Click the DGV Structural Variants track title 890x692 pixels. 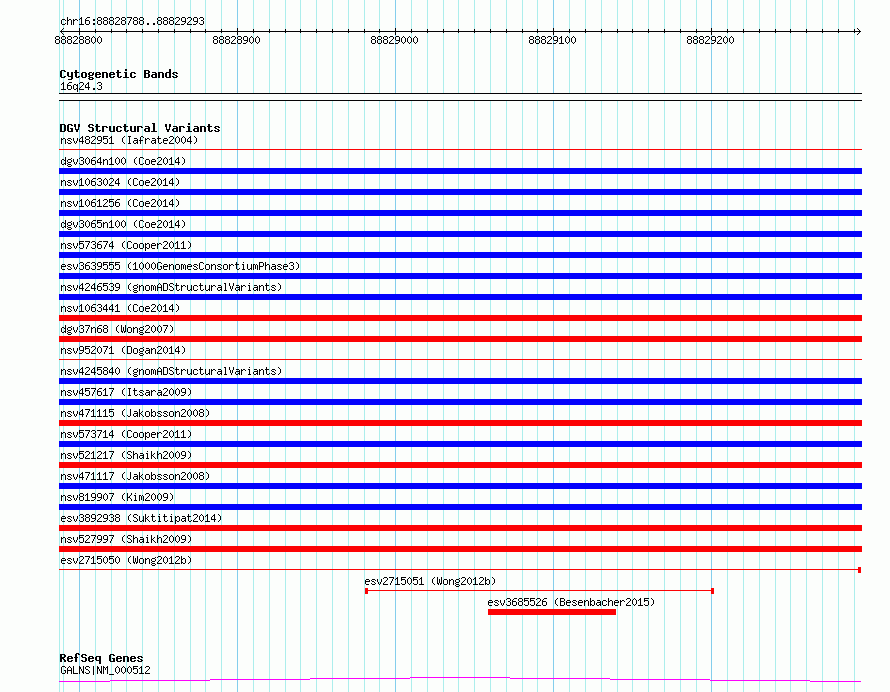coord(140,128)
